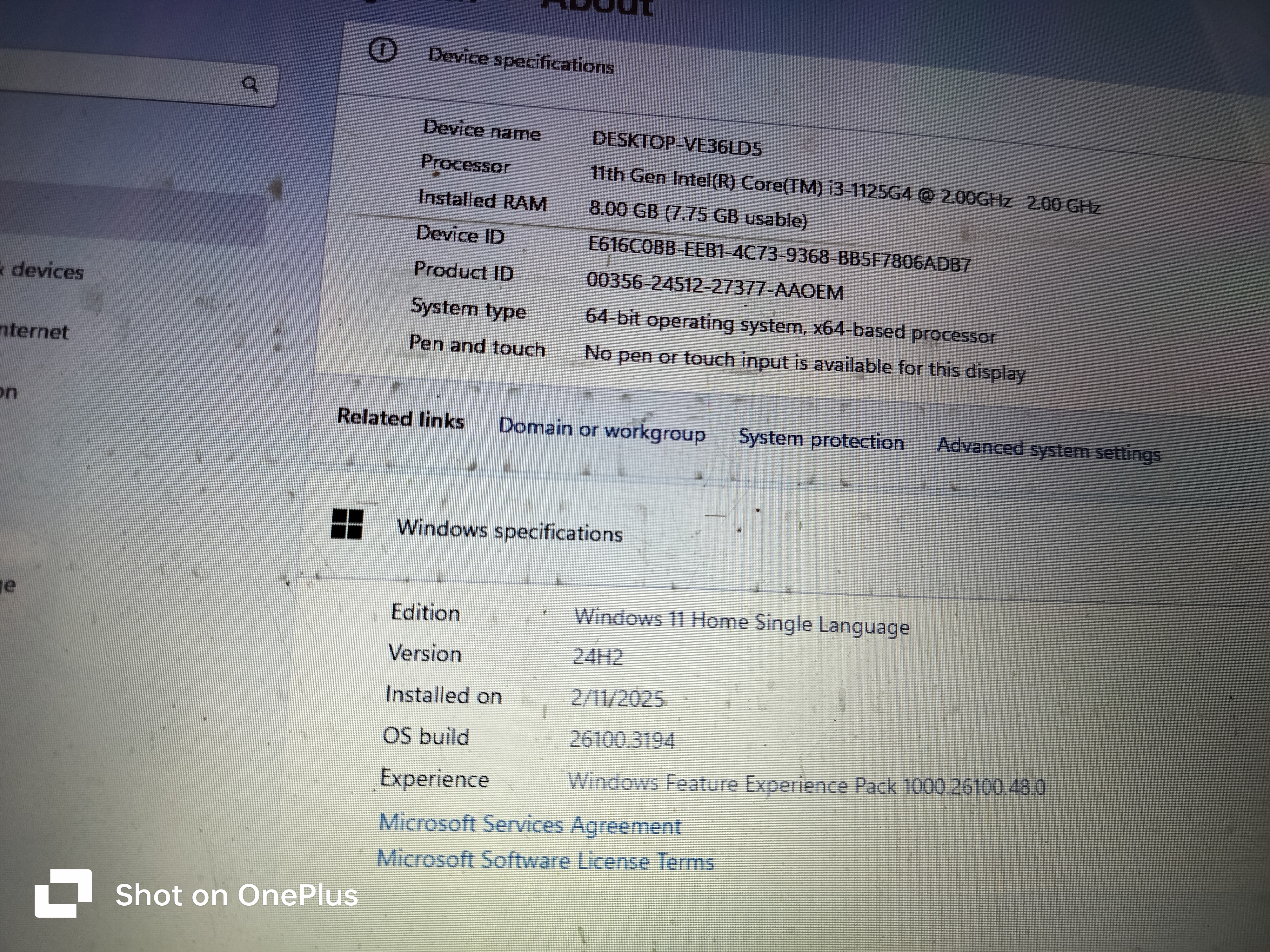The height and width of the screenshot is (952, 1270).
Task: Open Microsoft Services Agreement link
Action: pos(530,825)
